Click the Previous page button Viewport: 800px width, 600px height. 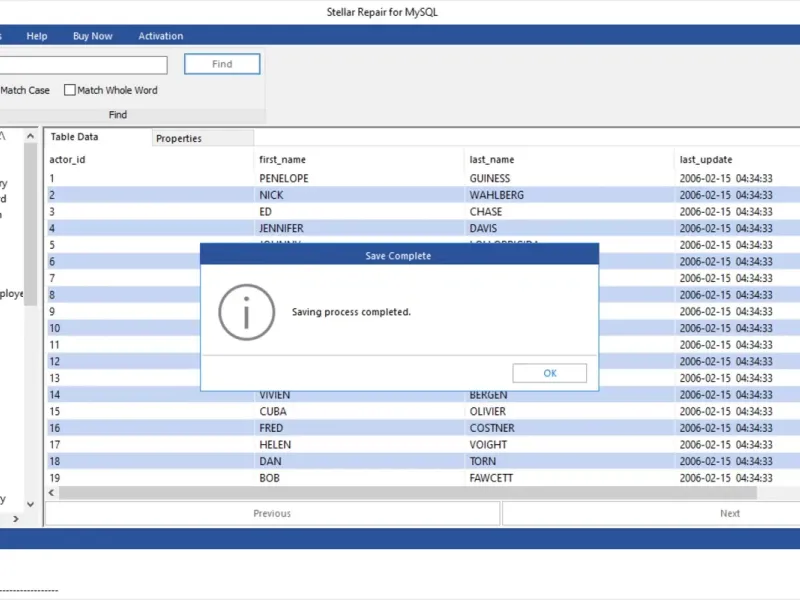[x=272, y=513]
